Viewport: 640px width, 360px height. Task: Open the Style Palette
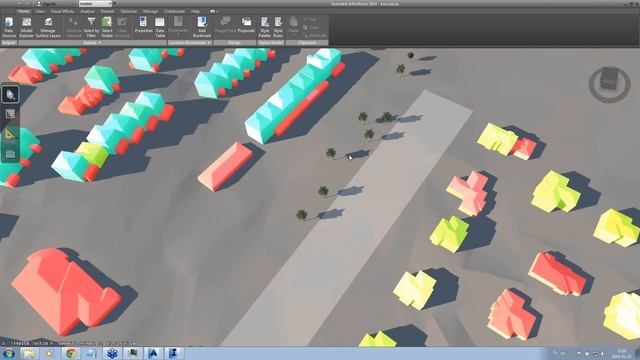(265, 27)
